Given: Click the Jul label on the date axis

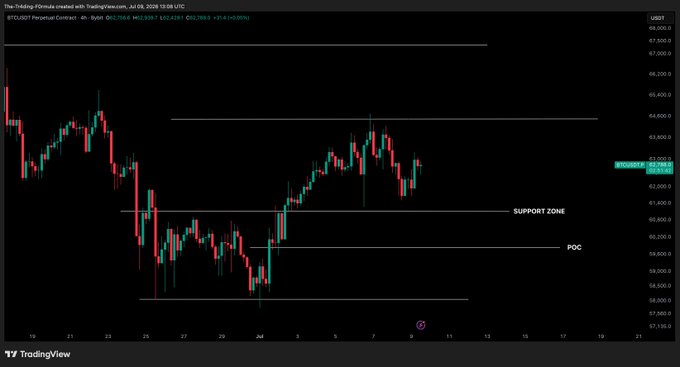Looking at the screenshot, I should point(259,336).
